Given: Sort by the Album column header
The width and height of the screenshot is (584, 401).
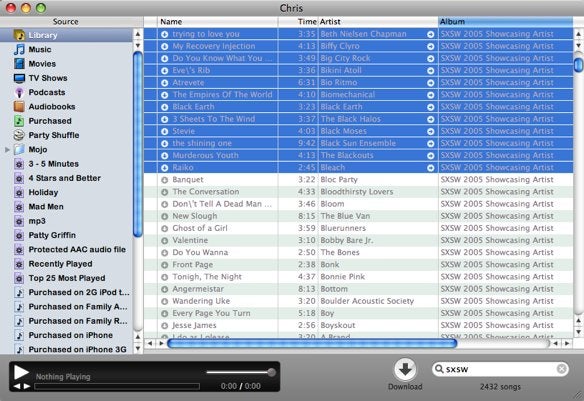Looking at the screenshot, I should (x=505, y=22).
